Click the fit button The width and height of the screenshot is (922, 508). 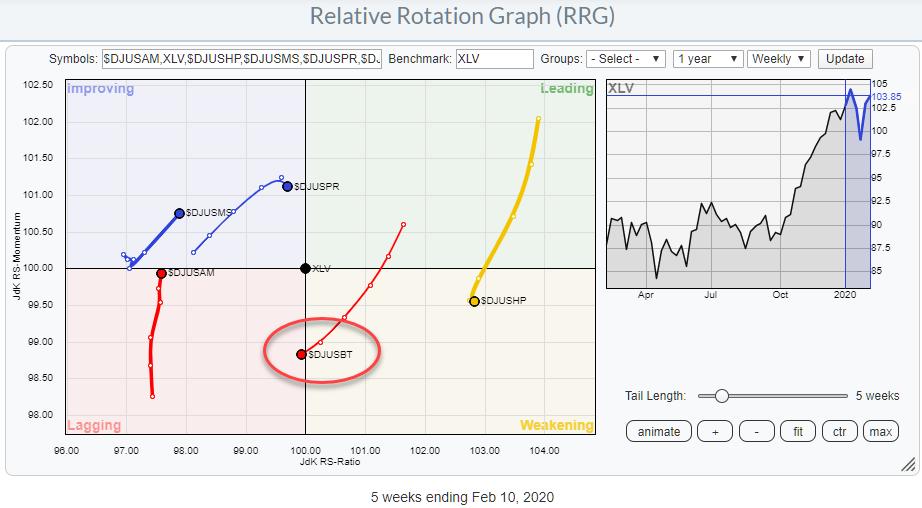point(798,431)
